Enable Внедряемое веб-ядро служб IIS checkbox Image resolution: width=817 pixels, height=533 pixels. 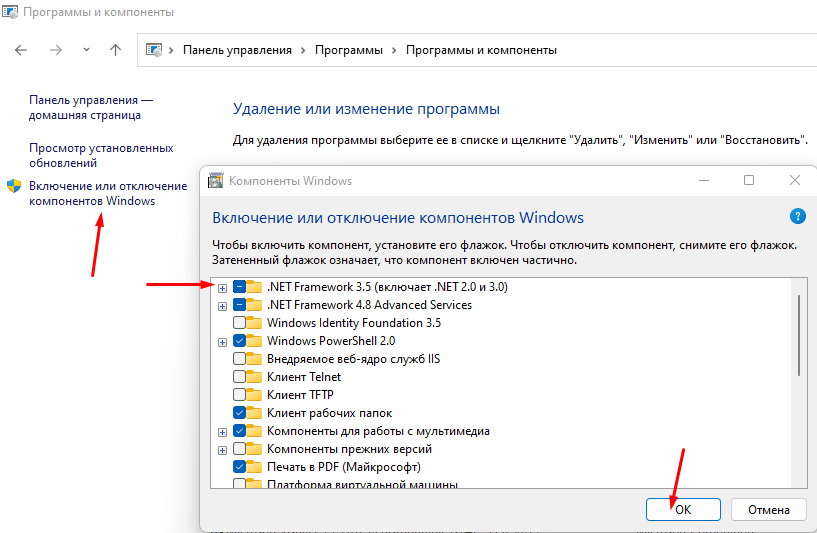(x=239, y=358)
